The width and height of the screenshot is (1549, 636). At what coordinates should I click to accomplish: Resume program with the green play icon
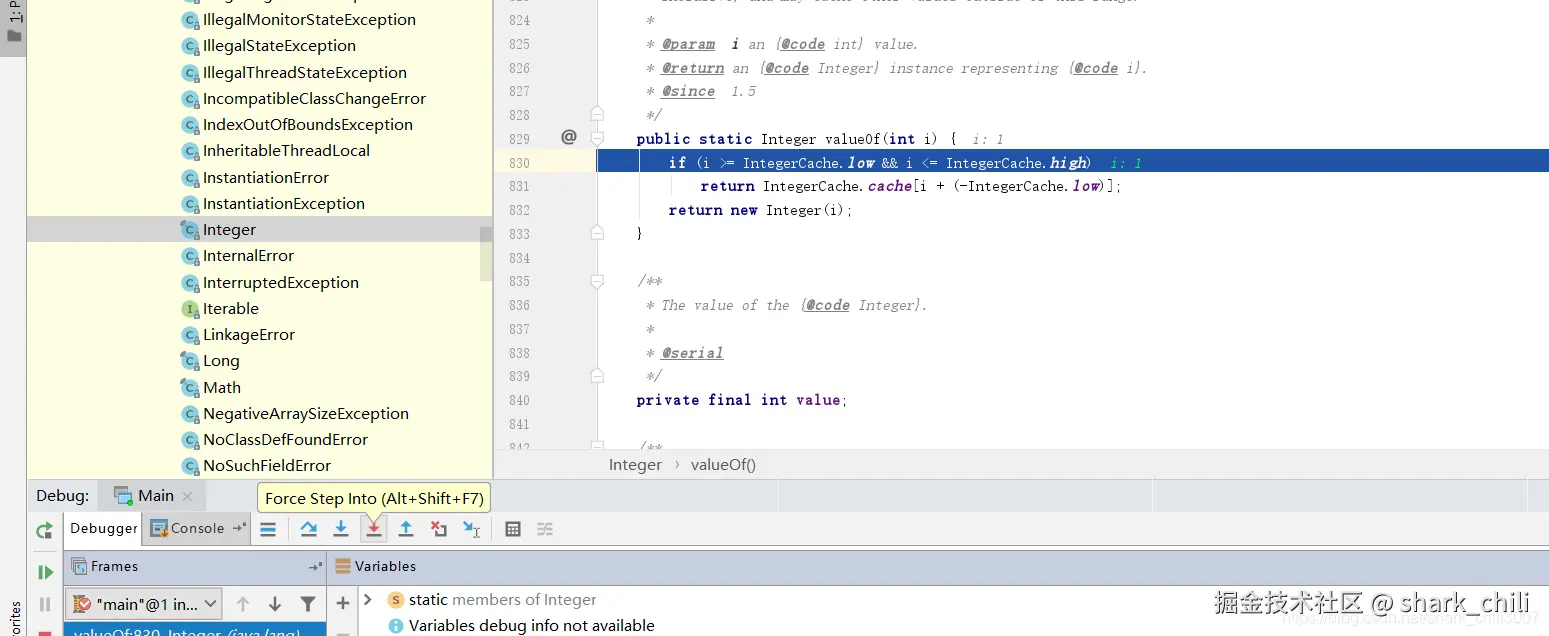(x=45, y=572)
